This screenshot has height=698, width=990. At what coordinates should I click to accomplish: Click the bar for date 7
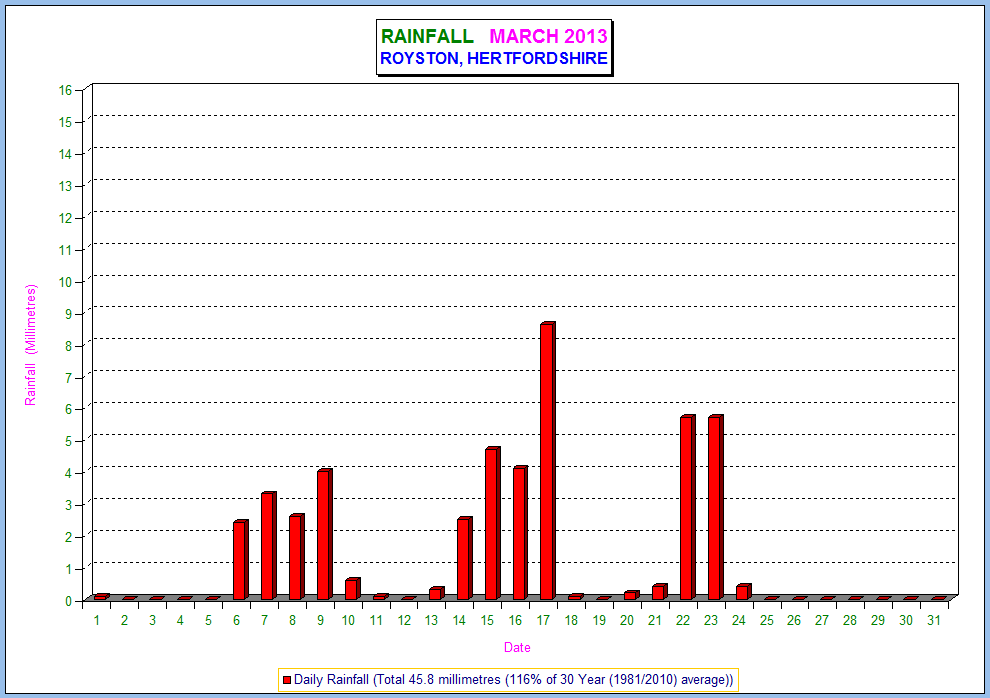click(269, 546)
